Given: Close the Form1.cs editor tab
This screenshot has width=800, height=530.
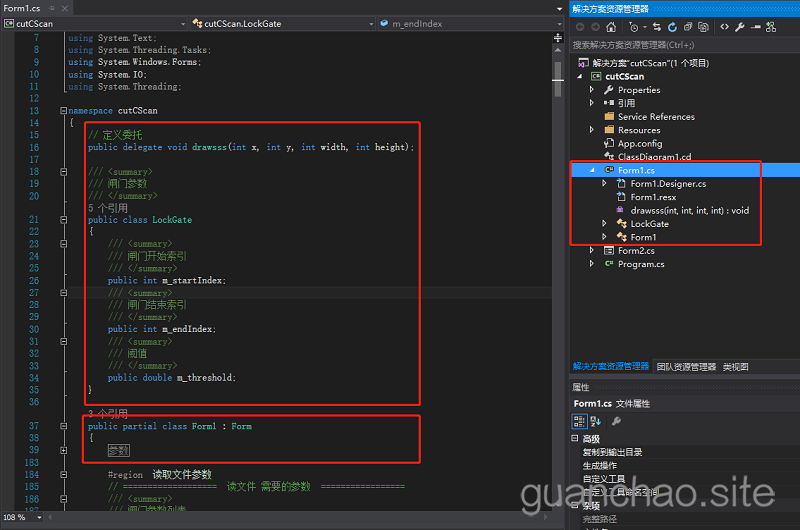Looking at the screenshot, I should (x=65, y=8).
